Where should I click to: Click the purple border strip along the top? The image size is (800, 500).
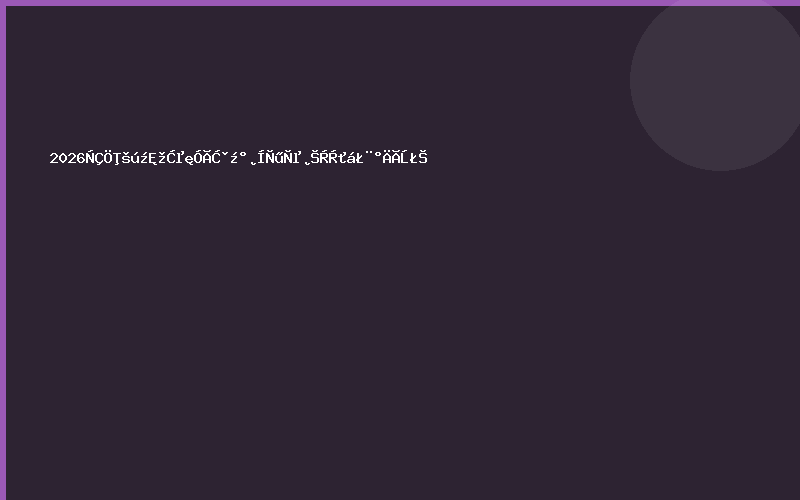[x=400, y=3]
